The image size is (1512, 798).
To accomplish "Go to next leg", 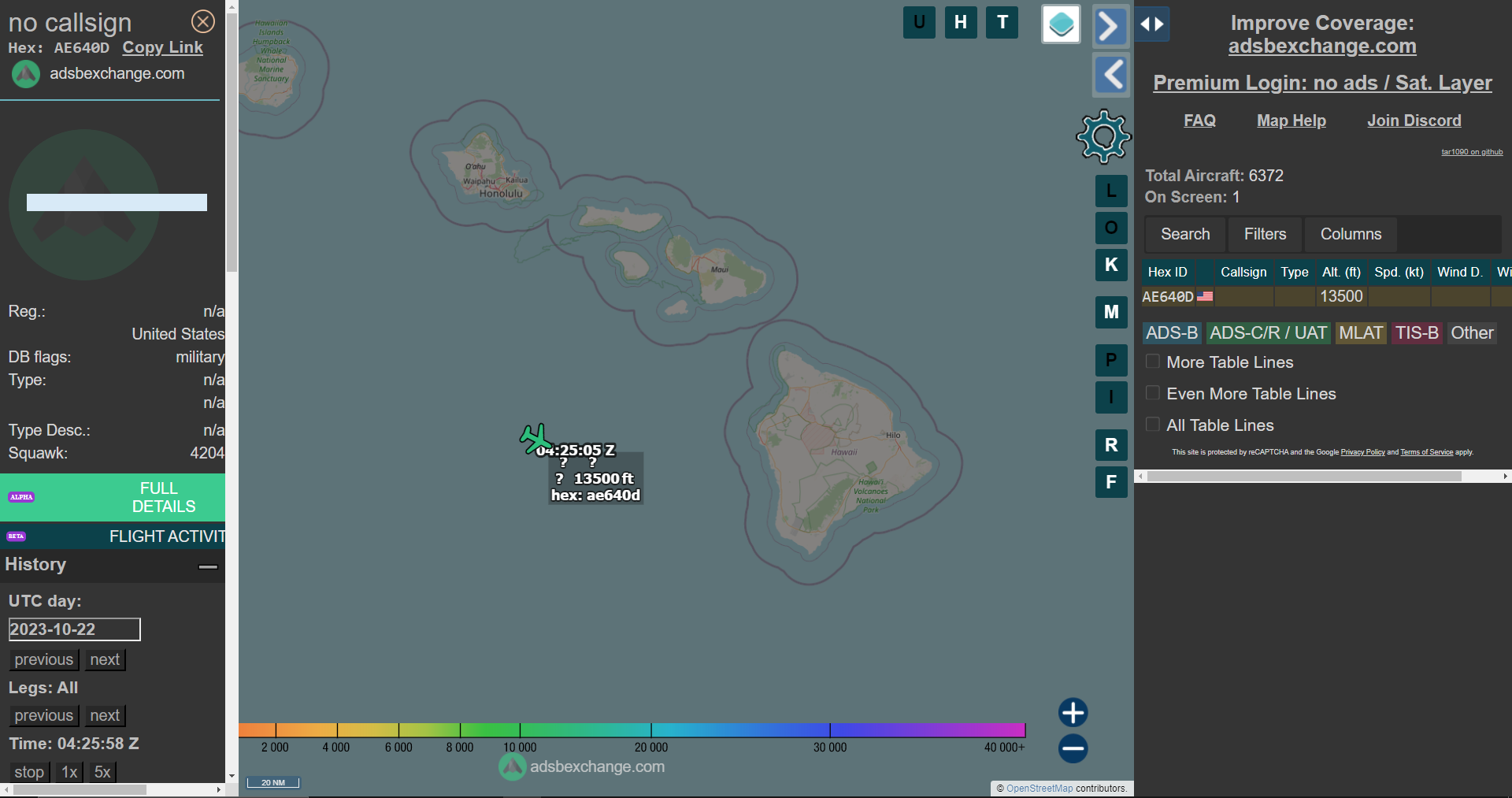I will [105, 715].
